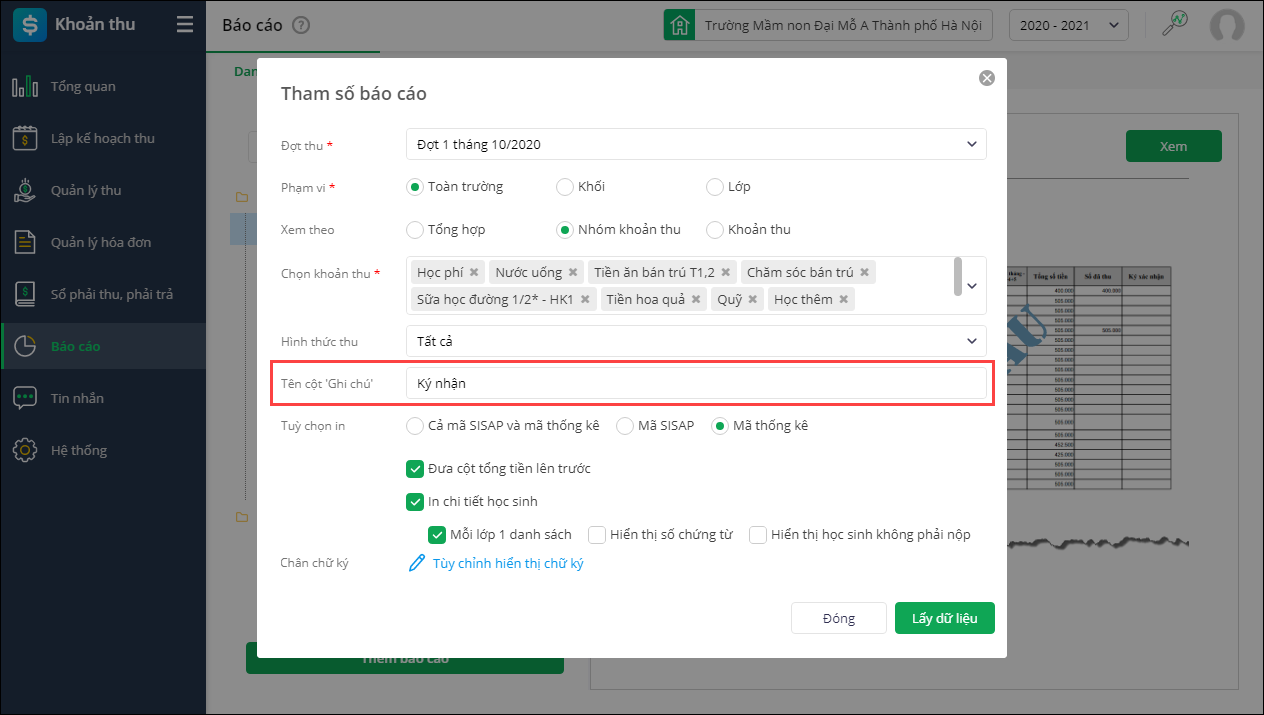
Task: Go to Tổng quan in the sidebar
Action: click(x=83, y=87)
